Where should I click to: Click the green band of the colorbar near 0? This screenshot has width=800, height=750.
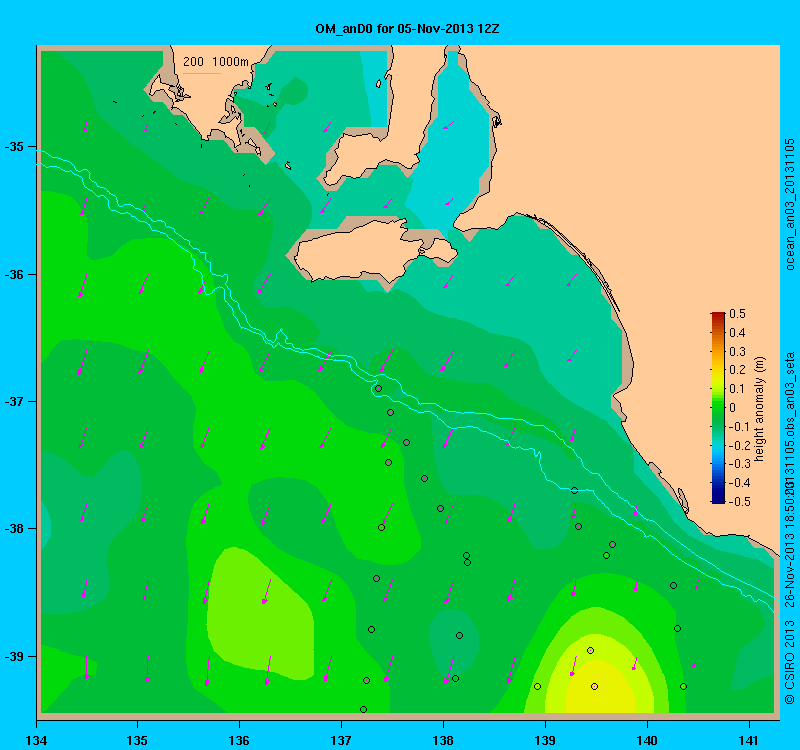point(718,408)
